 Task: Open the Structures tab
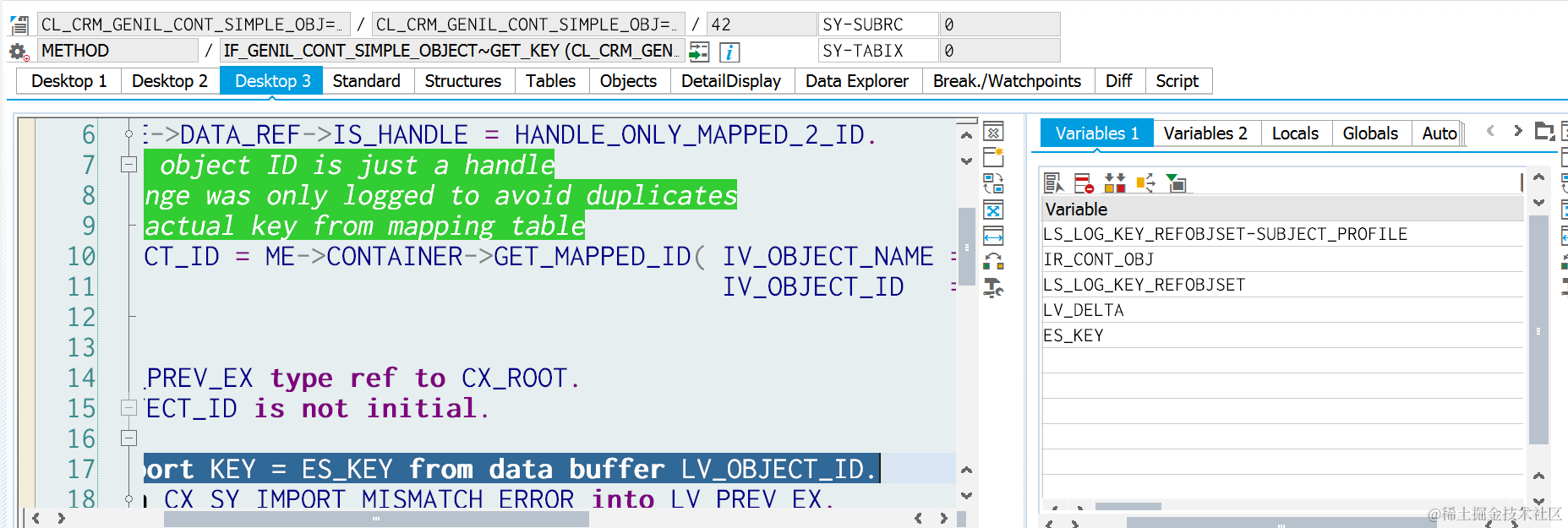click(x=463, y=81)
